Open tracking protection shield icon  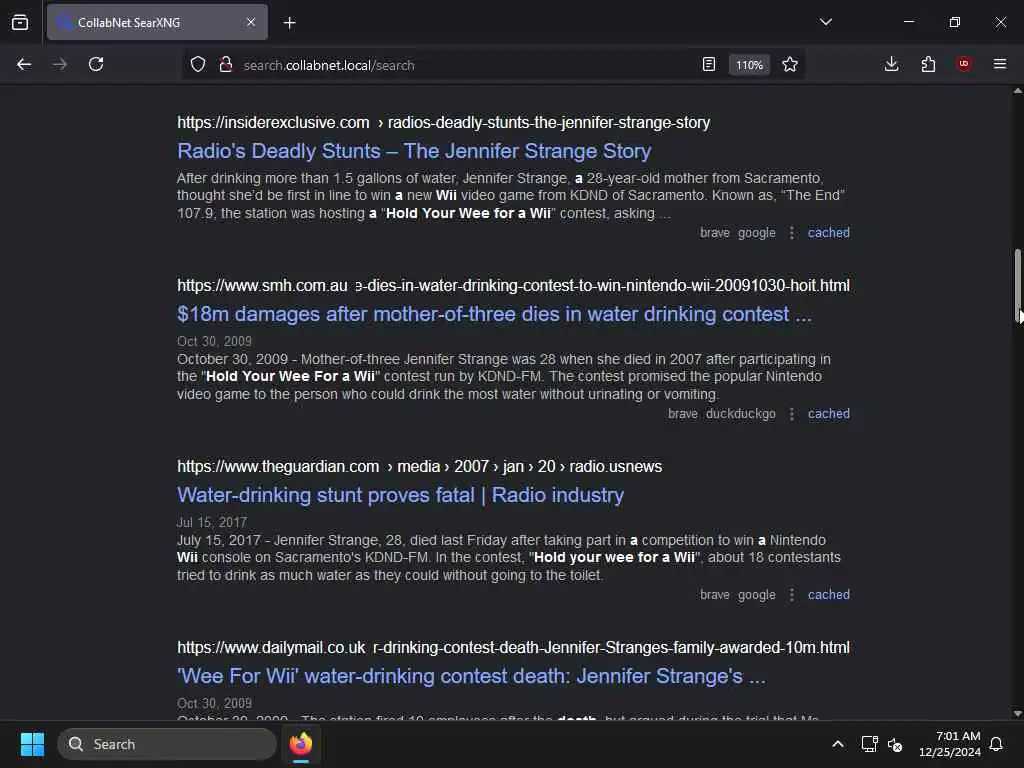[198, 65]
